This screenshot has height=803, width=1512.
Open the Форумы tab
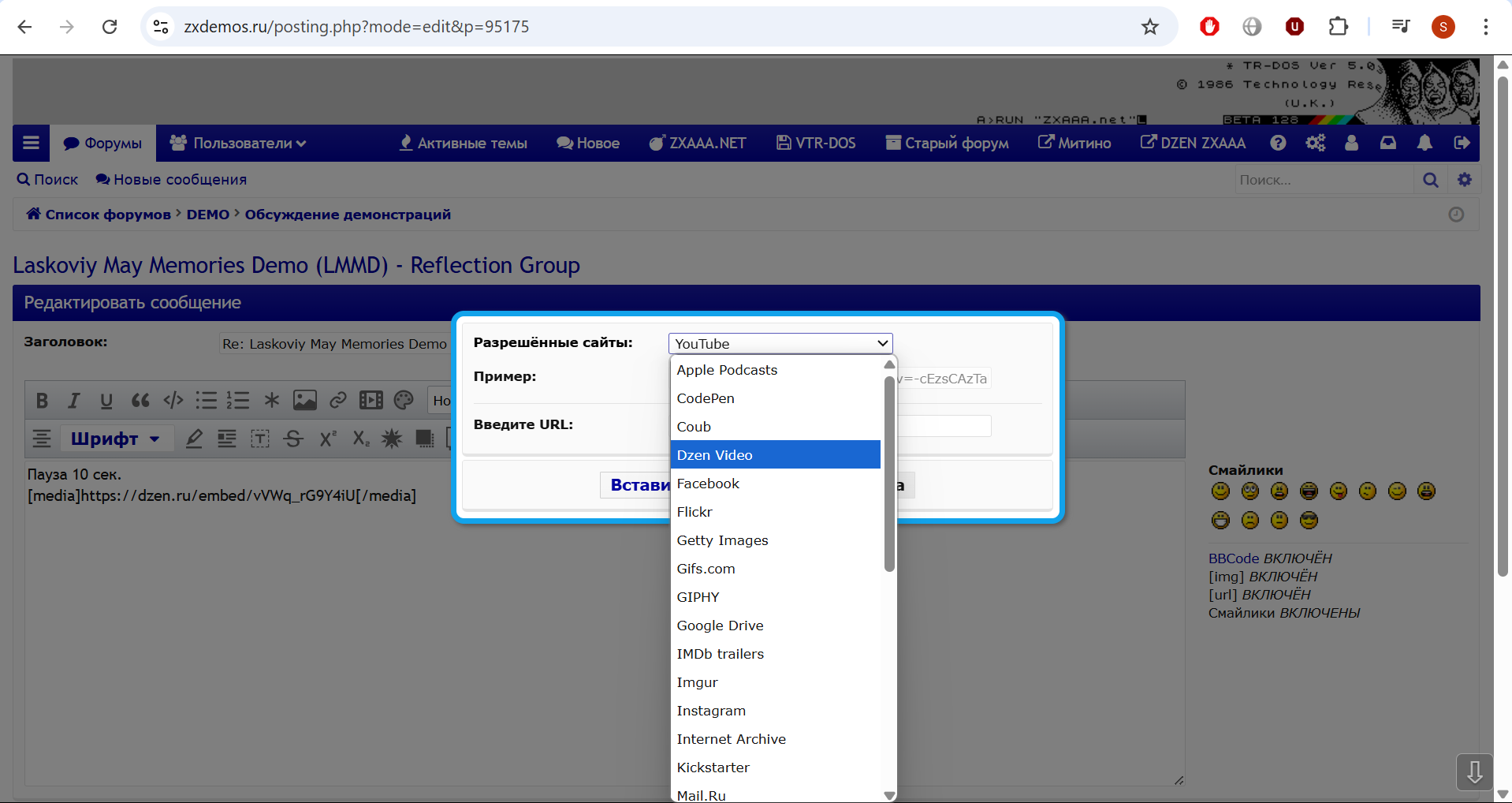click(x=102, y=143)
